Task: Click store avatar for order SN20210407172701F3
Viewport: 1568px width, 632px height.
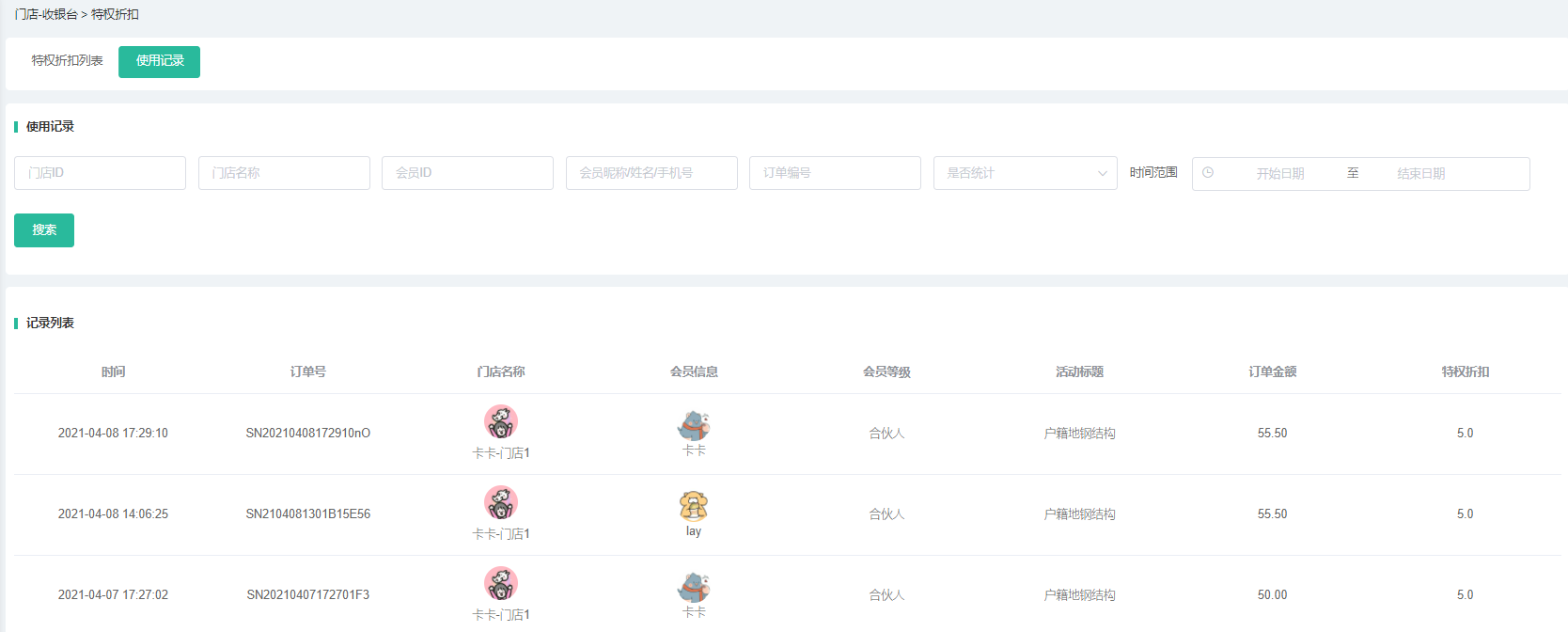Action: [501, 584]
